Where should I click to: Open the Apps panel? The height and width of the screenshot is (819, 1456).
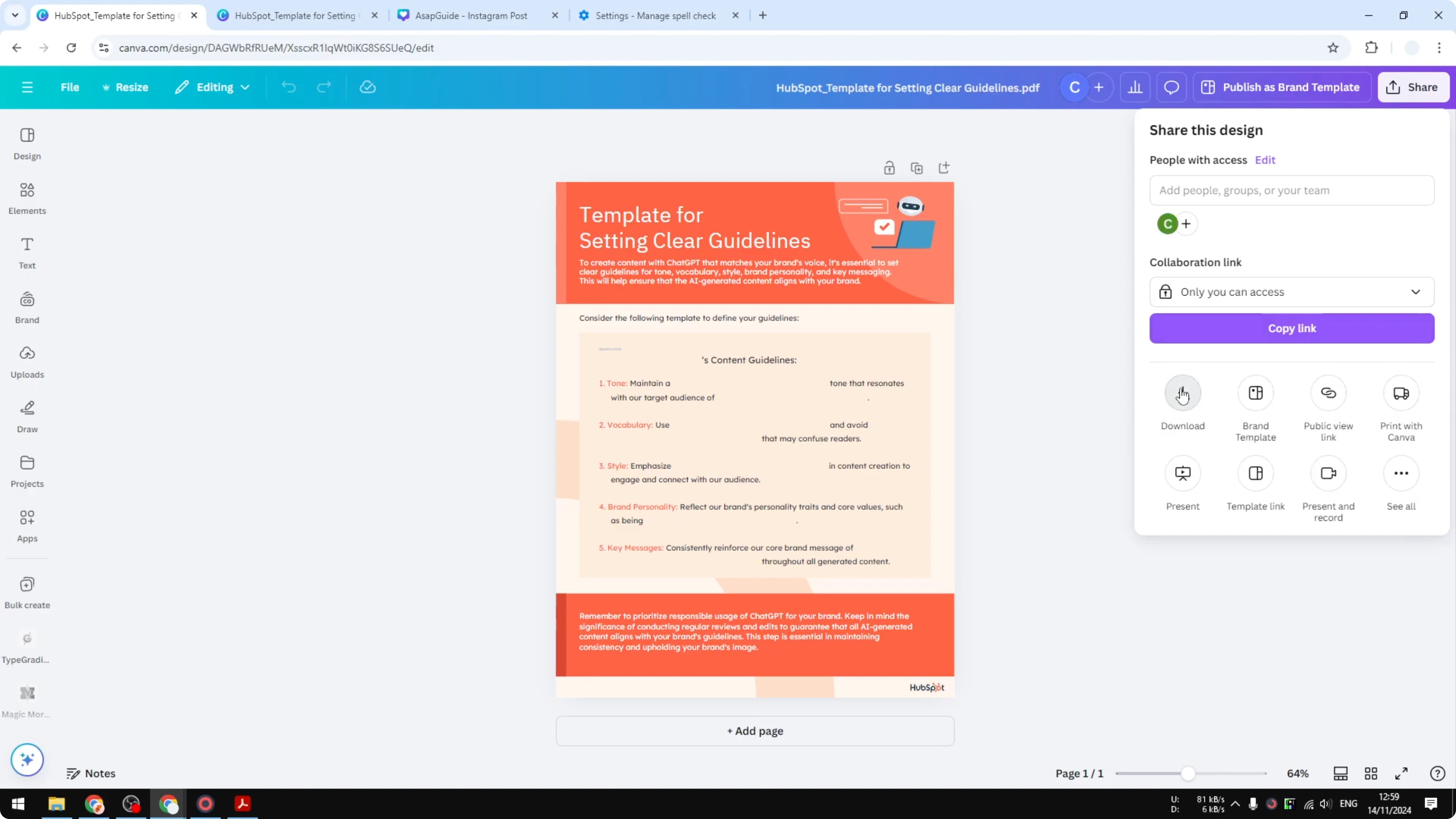click(x=27, y=526)
